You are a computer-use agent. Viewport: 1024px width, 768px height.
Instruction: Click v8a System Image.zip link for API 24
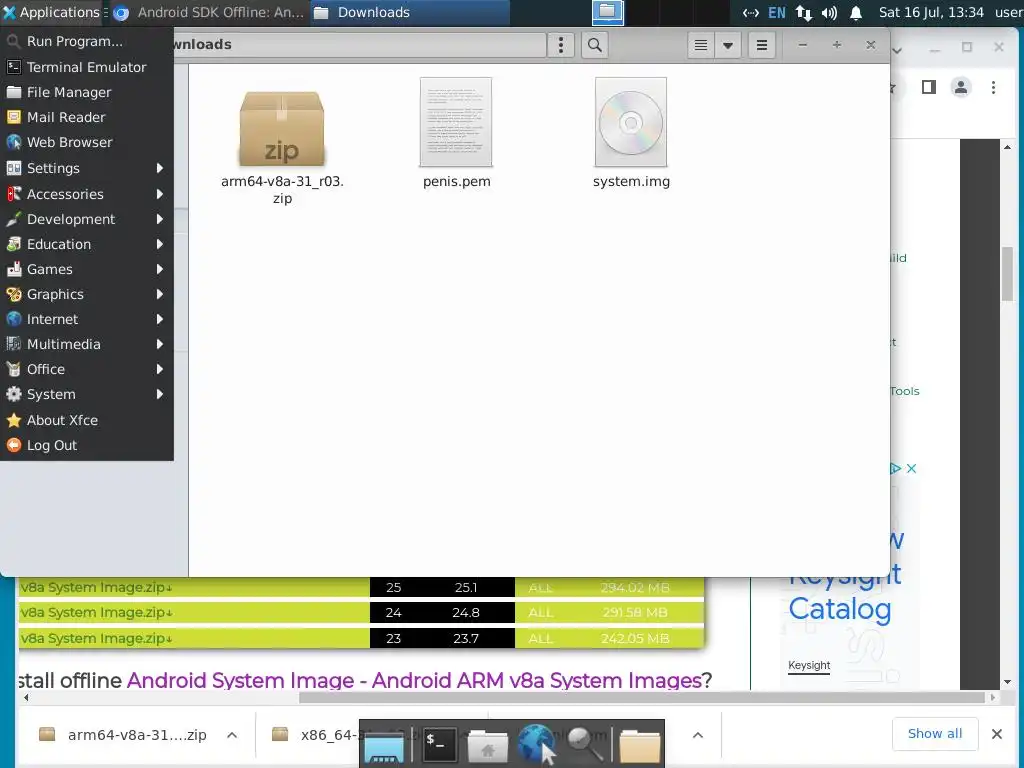tap(96, 613)
